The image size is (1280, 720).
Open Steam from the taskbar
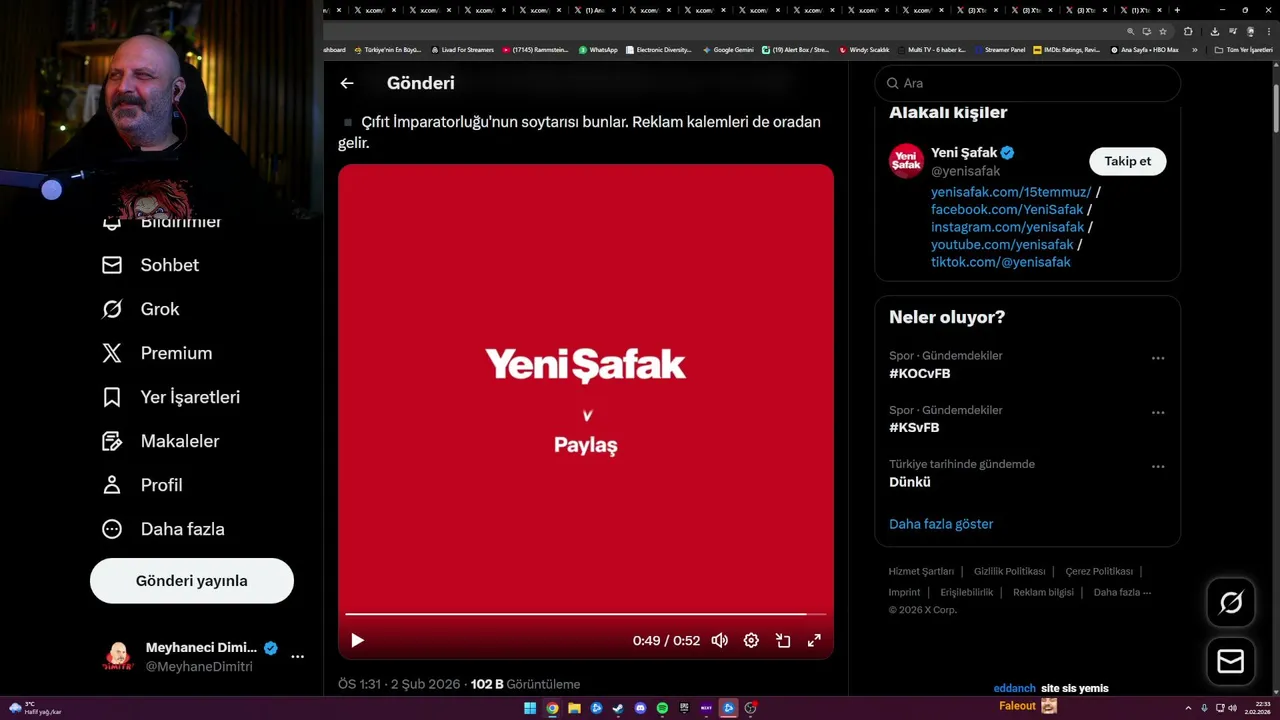[x=618, y=708]
